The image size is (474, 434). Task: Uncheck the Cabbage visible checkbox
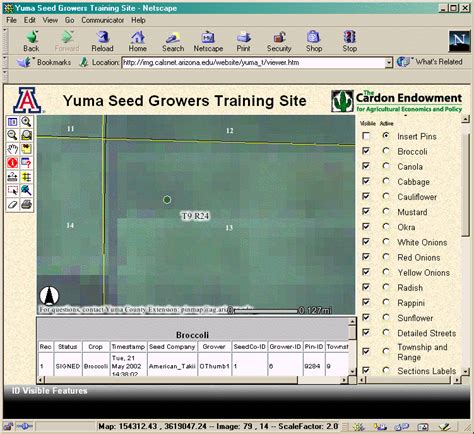tap(366, 181)
